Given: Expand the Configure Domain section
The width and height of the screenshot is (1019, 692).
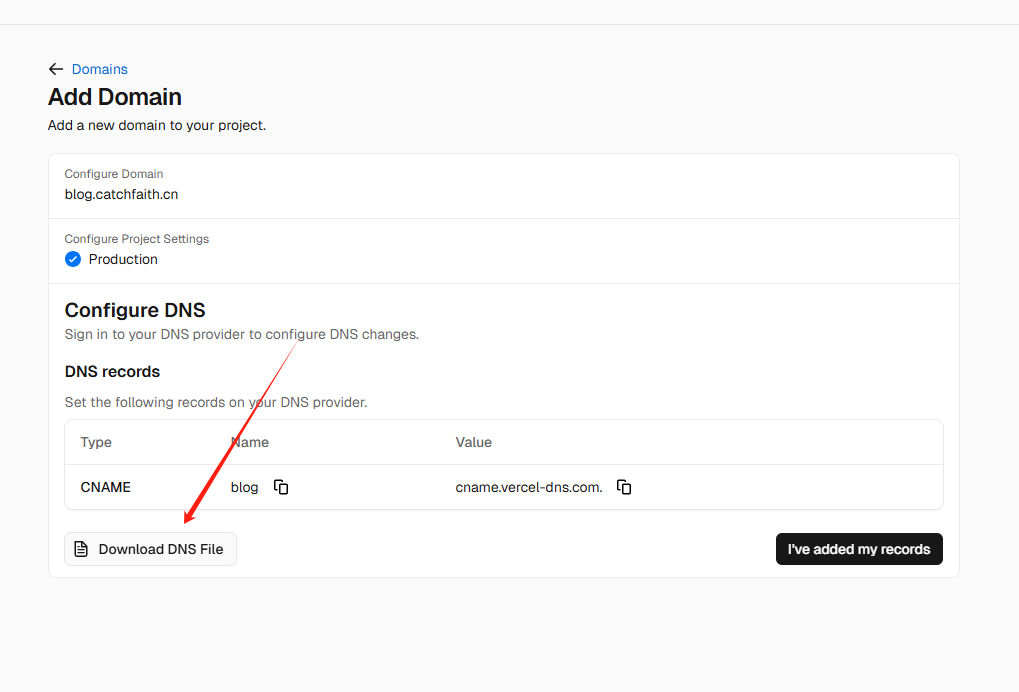Looking at the screenshot, I should pos(113,174).
